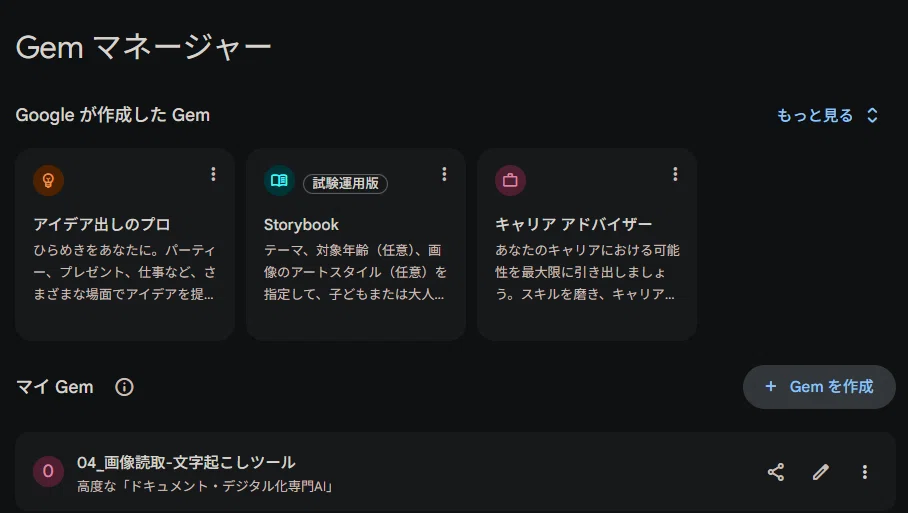
Task: Click the orange lightbulb icon on アイデア出しのプロ
Action: (49, 181)
